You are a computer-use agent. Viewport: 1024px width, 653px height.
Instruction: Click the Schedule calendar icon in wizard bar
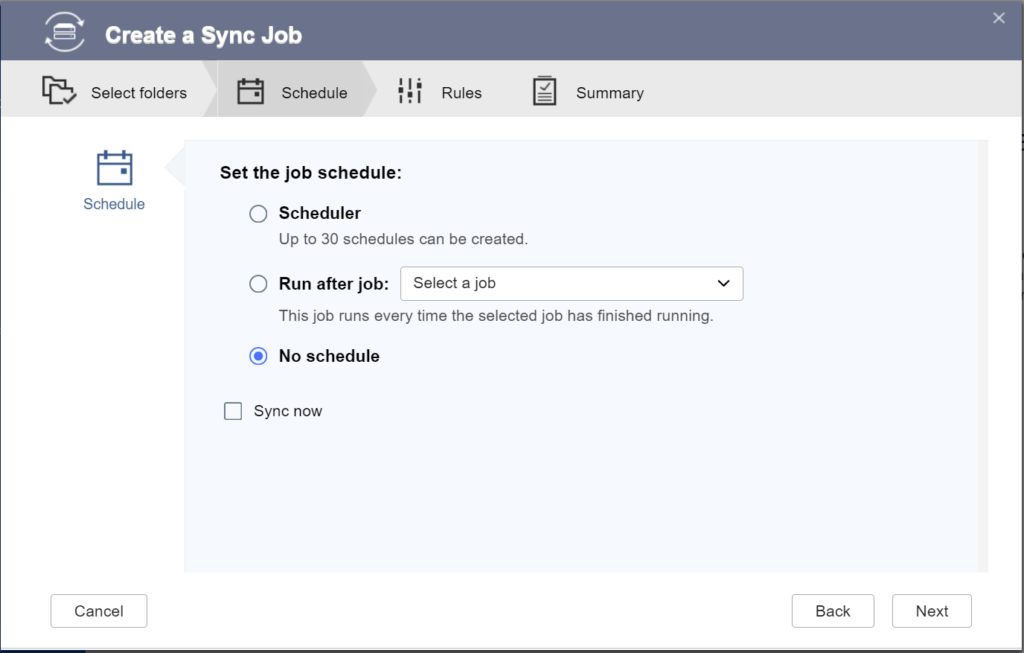click(250, 92)
